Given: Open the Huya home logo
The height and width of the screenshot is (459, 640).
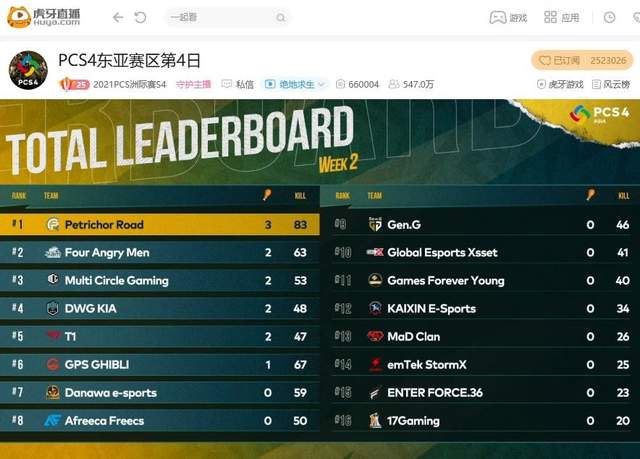Looking at the screenshot, I should (x=43, y=17).
